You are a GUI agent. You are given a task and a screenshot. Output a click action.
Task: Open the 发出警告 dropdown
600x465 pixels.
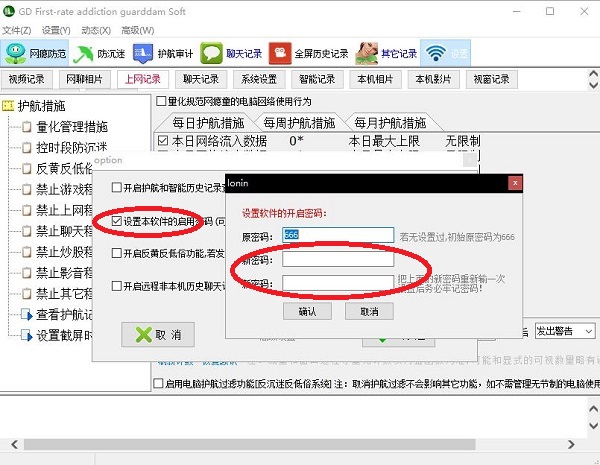tap(565, 330)
